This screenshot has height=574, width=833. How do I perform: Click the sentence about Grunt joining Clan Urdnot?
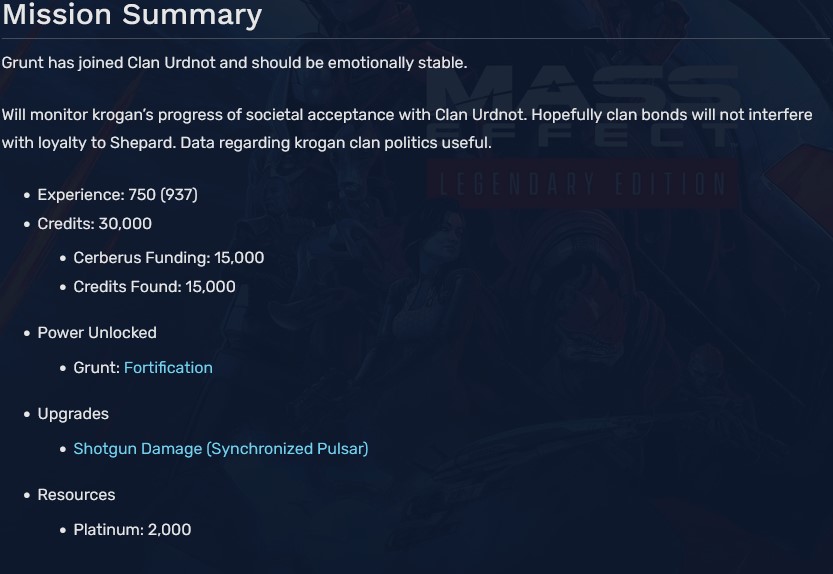(234, 62)
